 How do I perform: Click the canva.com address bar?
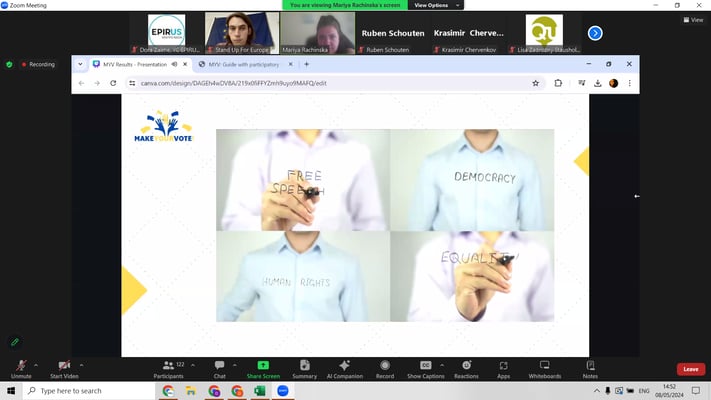click(x=334, y=83)
